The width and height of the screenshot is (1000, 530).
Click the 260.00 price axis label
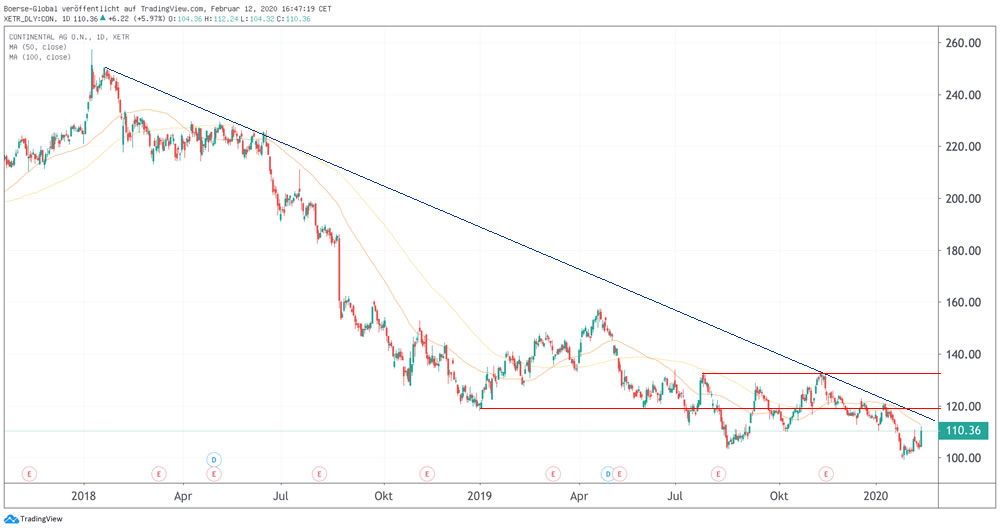pyautogui.click(x=963, y=43)
